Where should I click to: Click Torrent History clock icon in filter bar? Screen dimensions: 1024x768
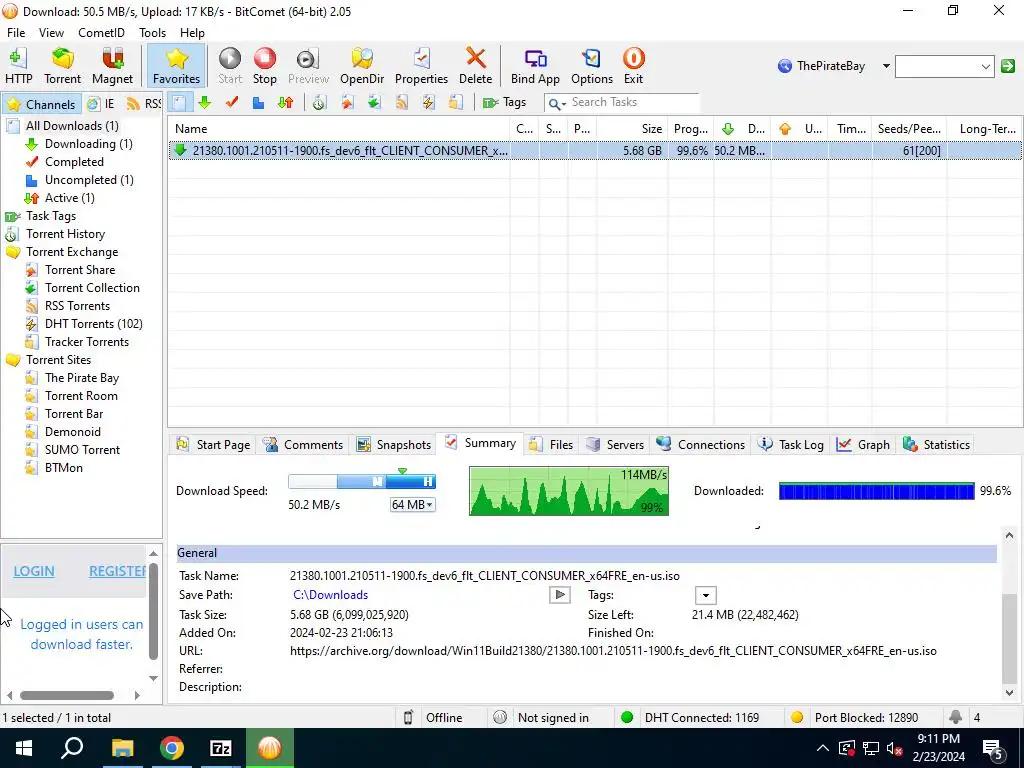click(x=319, y=103)
